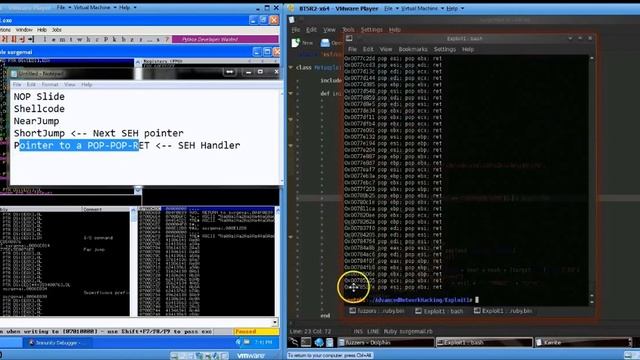
Task: Open 'z' toolbar button in debugger
Action: pyautogui.click(x=132, y=39)
